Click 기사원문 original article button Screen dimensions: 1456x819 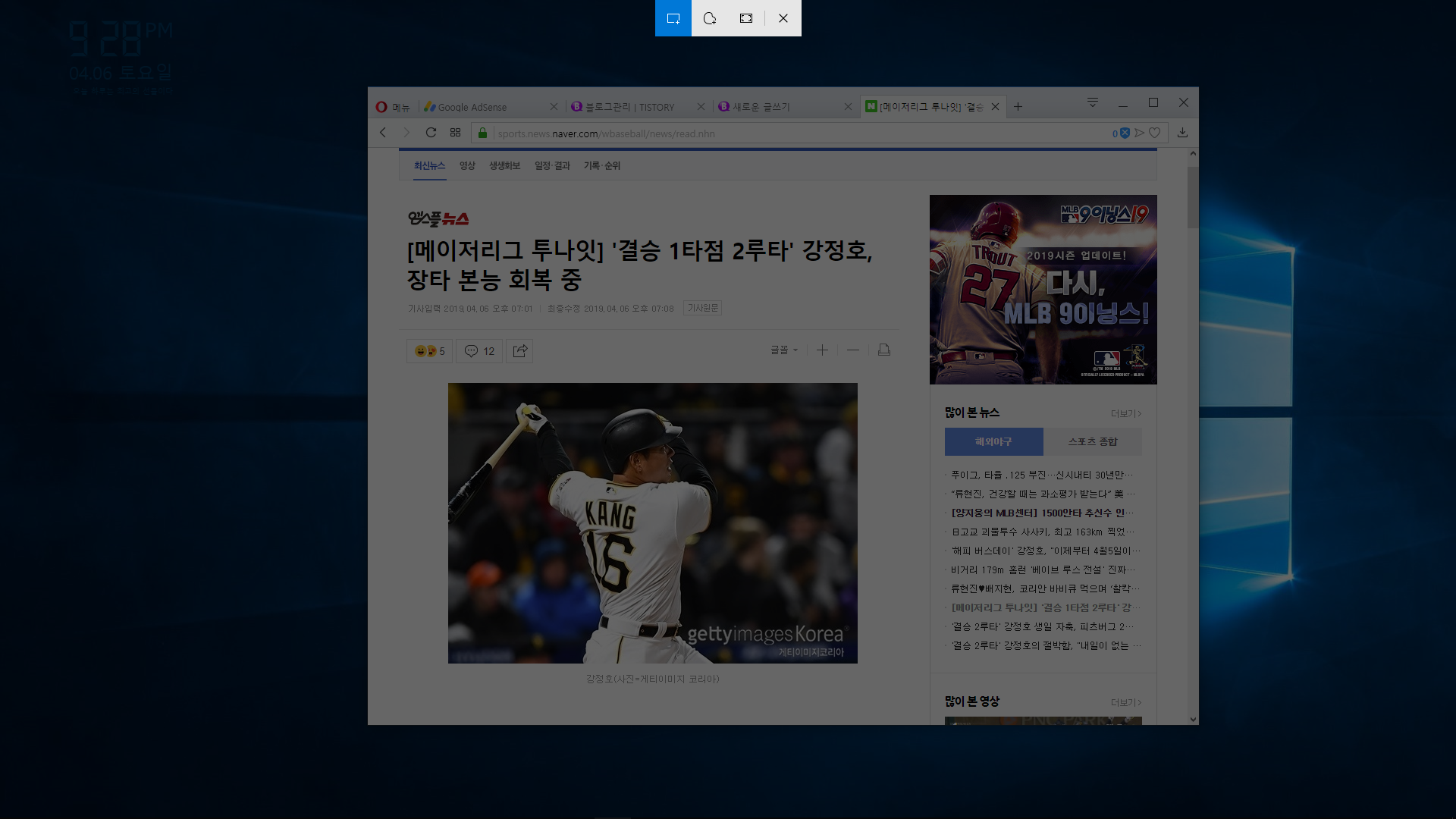[702, 308]
